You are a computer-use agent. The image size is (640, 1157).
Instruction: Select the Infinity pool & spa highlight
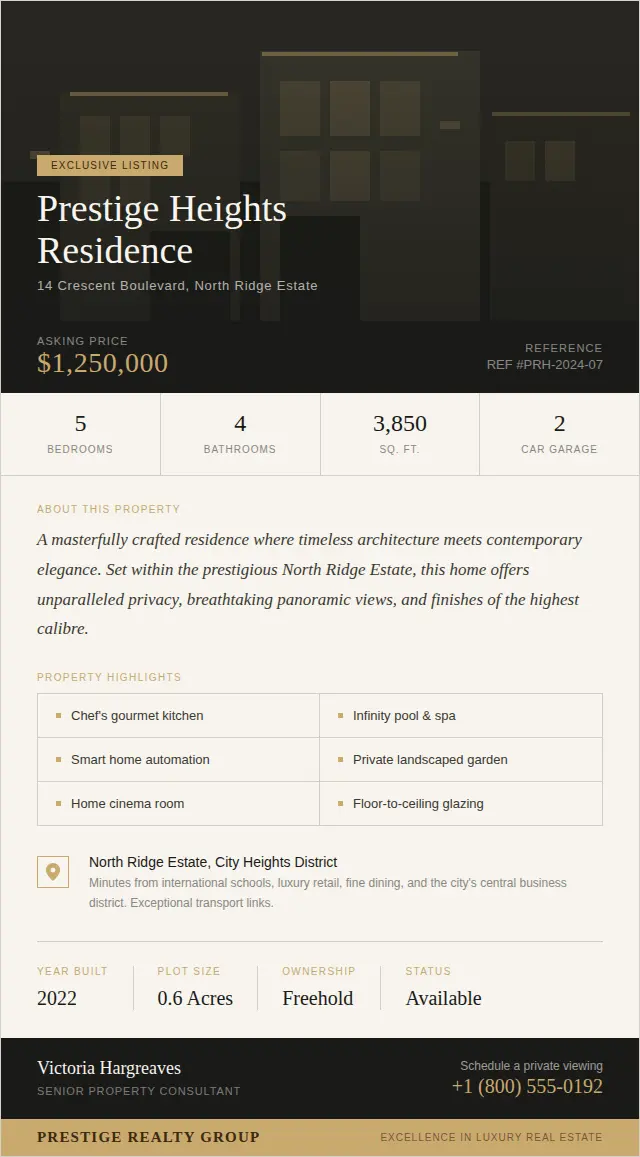tap(404, 716)
